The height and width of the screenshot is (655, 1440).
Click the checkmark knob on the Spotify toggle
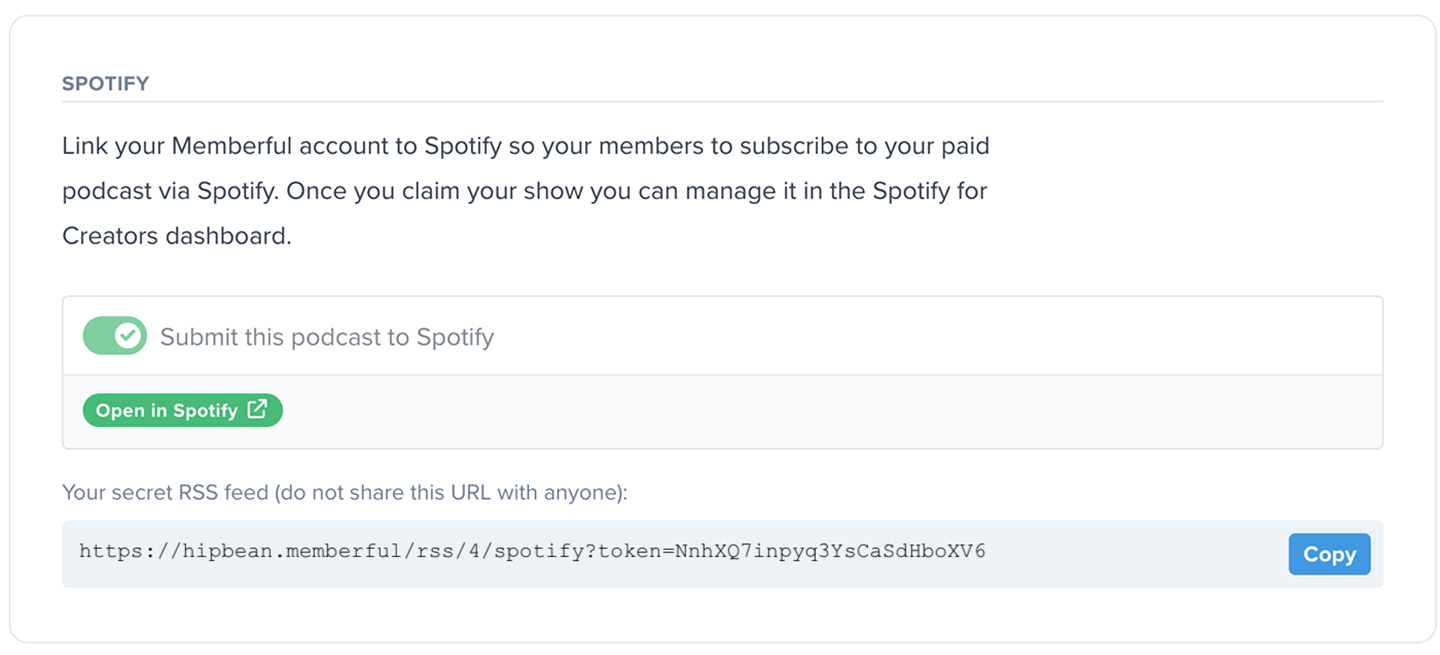(x=128, y=337)
